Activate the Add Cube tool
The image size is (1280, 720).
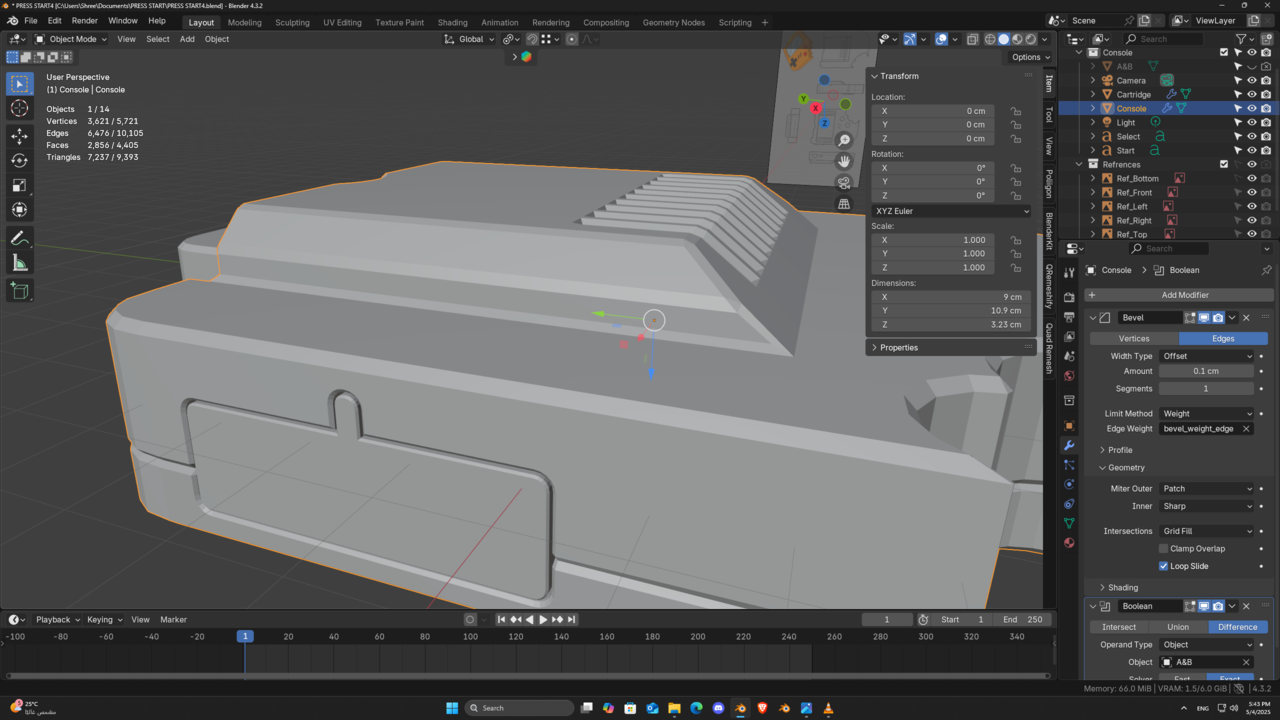[x=19, y=291]
